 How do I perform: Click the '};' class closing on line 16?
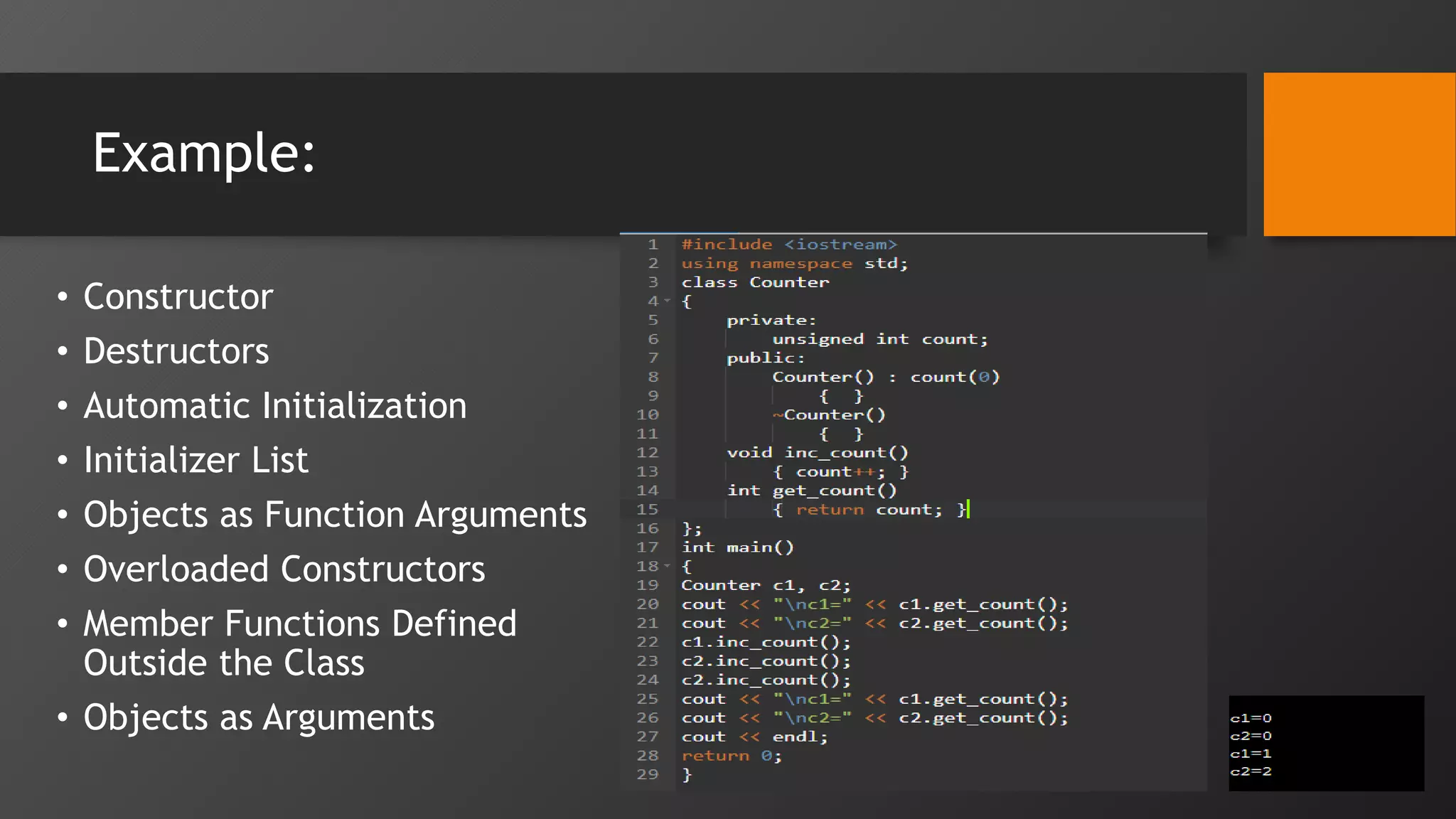692,529
